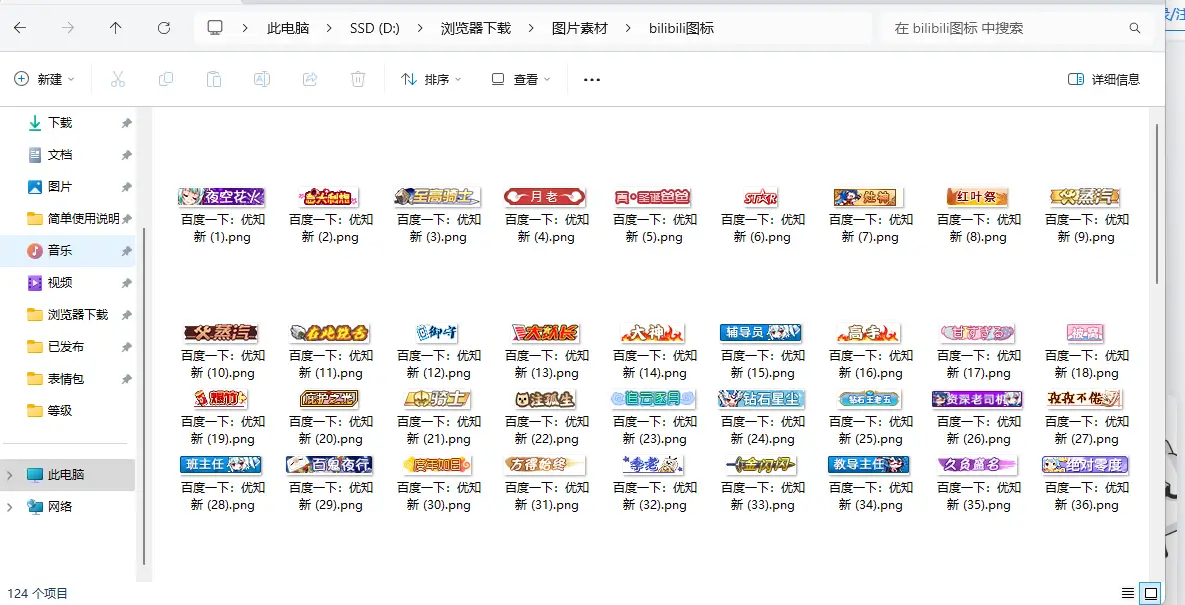Select the 绝对零度 thumbnail file (36).png
The height and width of the screenshot is (605, 1185).
pos(1085,465)
